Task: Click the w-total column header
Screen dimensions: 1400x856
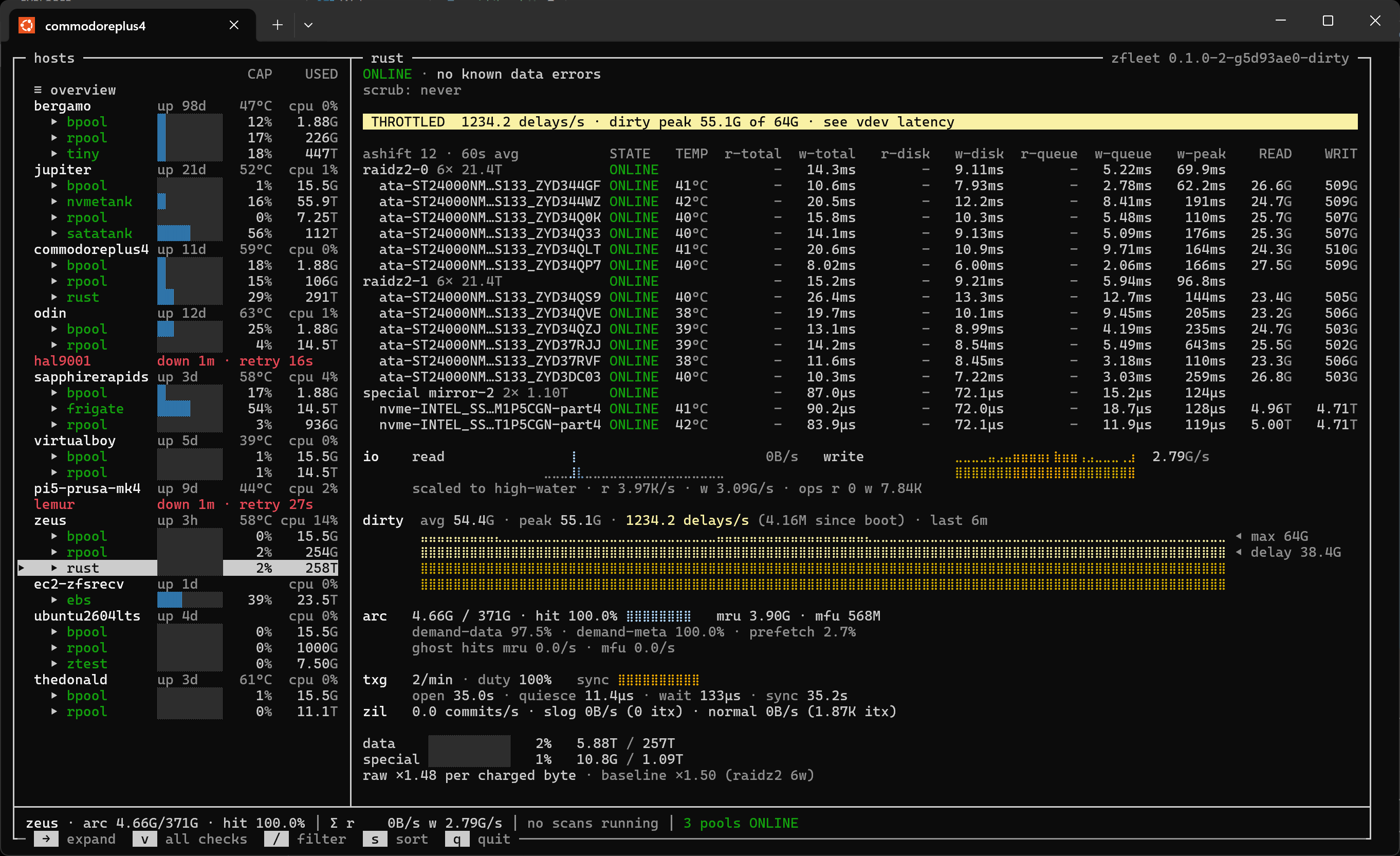Action: point(827,154)
